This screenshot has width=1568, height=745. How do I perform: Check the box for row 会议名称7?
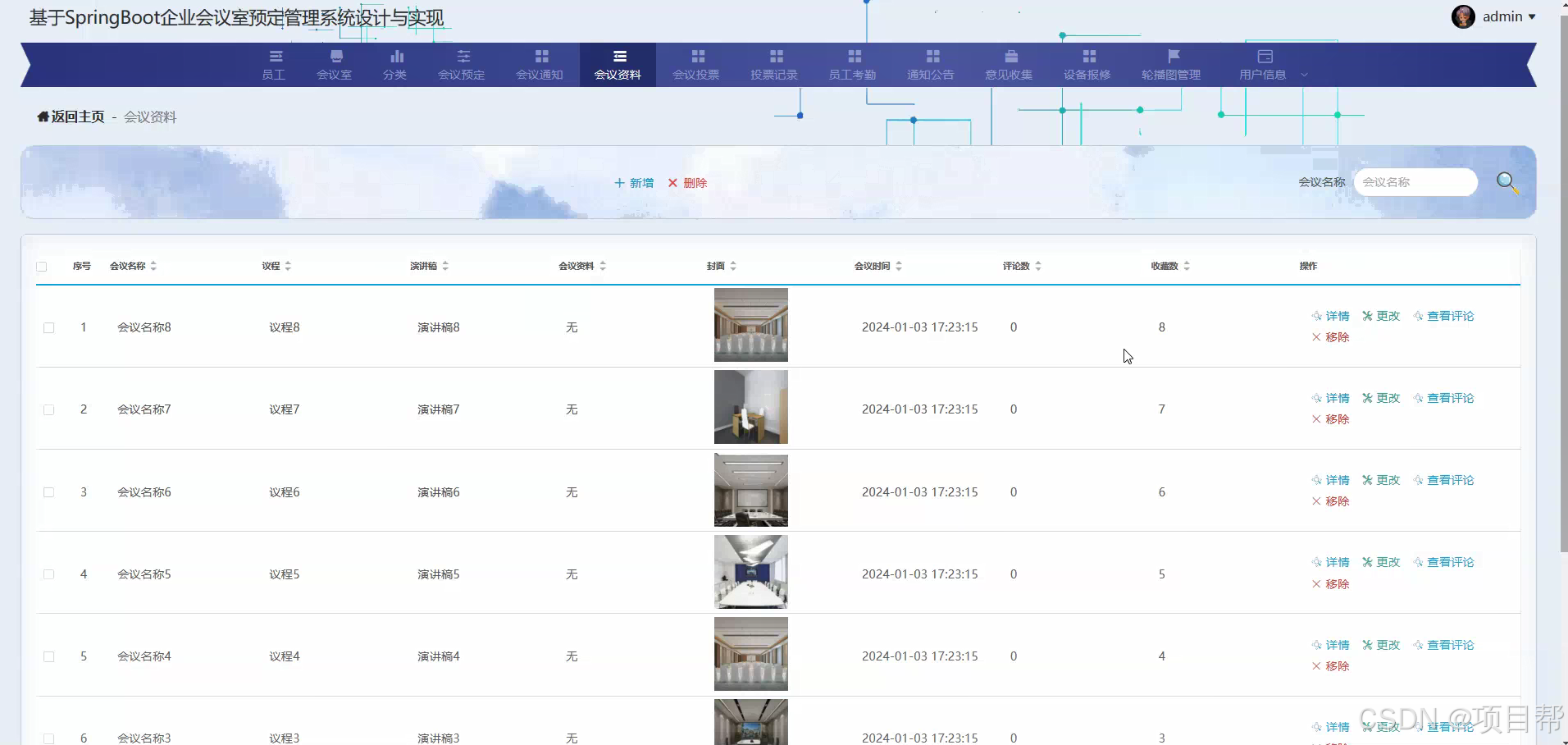(49, 410)
